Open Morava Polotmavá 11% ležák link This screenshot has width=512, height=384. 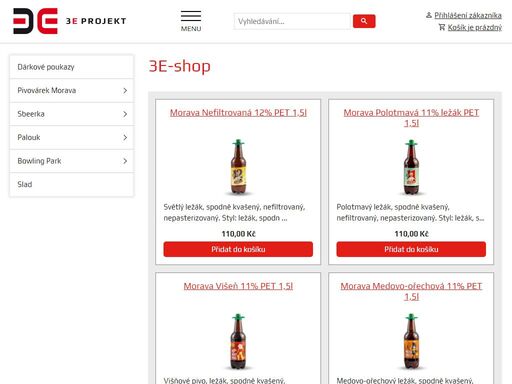point(411,118)
